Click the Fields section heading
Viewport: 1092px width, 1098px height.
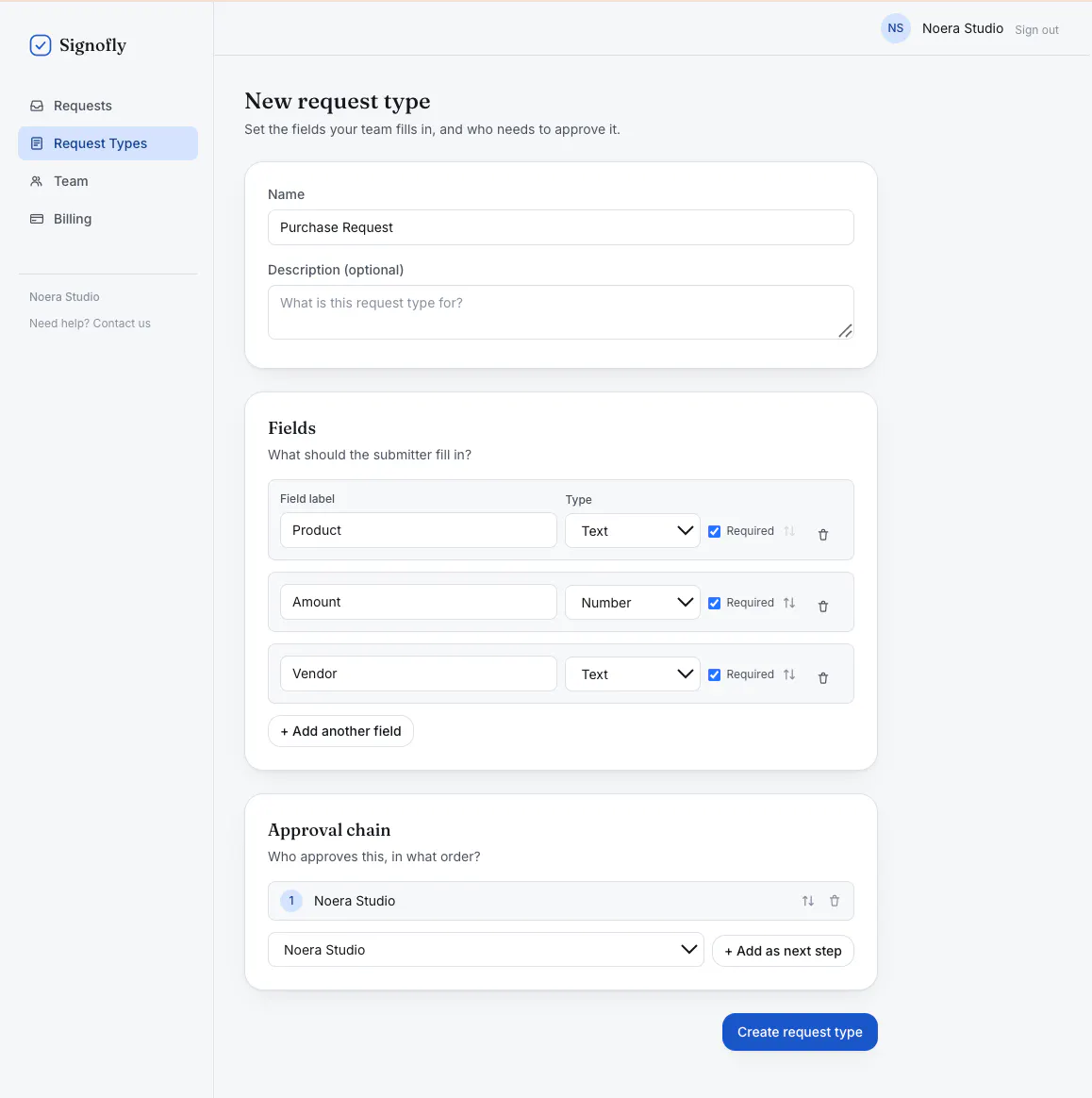pyautogui.click(x=292, y=428)
